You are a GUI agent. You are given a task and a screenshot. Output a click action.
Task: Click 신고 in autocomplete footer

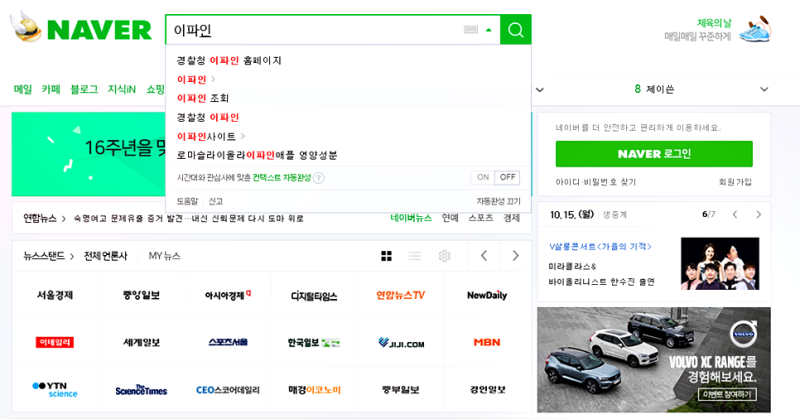coord(215,201)
